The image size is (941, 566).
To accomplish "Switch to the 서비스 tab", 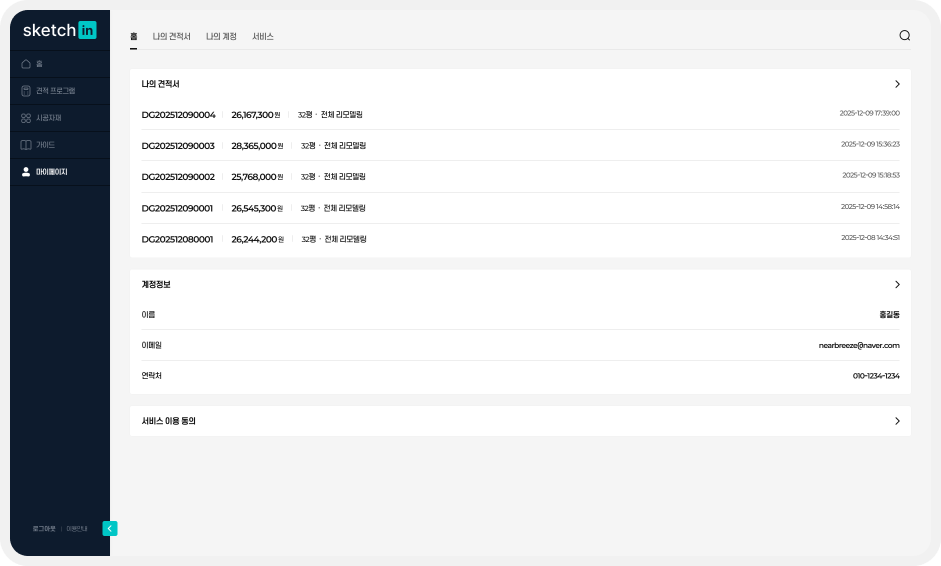I will point(263,37).
